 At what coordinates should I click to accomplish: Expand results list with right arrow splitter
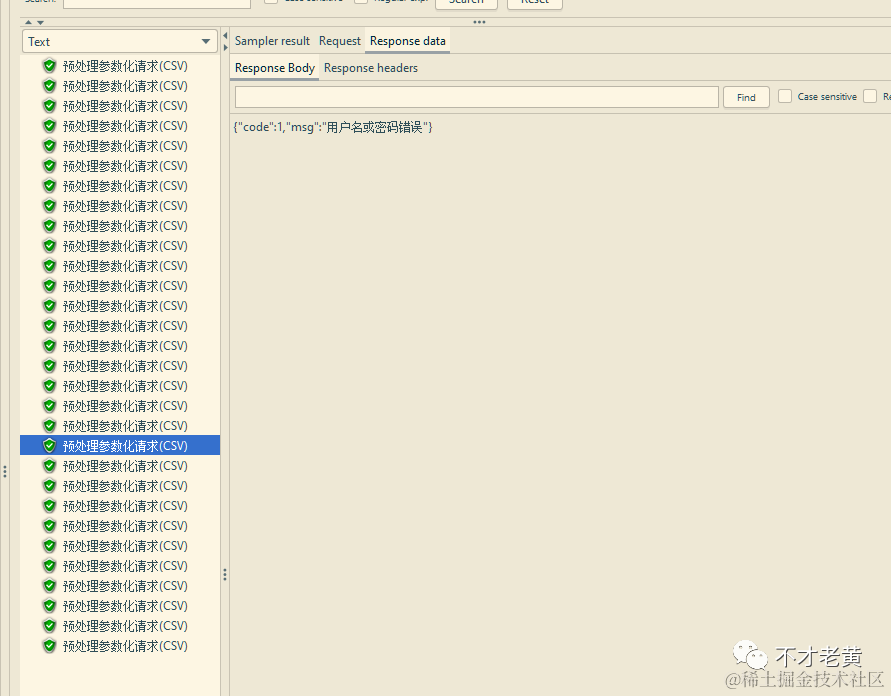coord(225,48)
